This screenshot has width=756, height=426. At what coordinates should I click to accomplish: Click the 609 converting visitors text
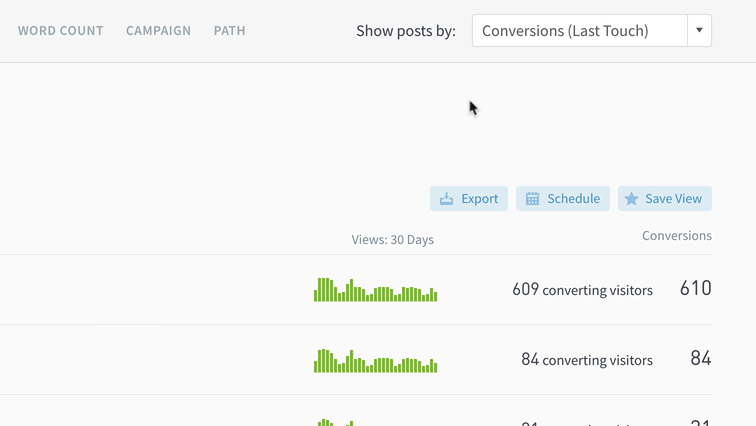[582, 290]
